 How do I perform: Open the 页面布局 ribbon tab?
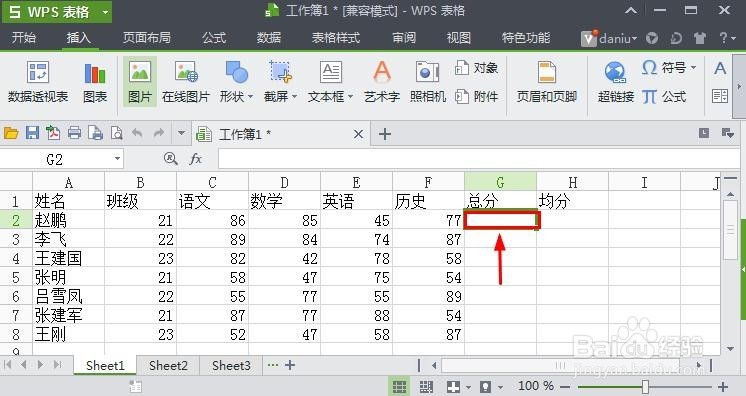(147, 38)
